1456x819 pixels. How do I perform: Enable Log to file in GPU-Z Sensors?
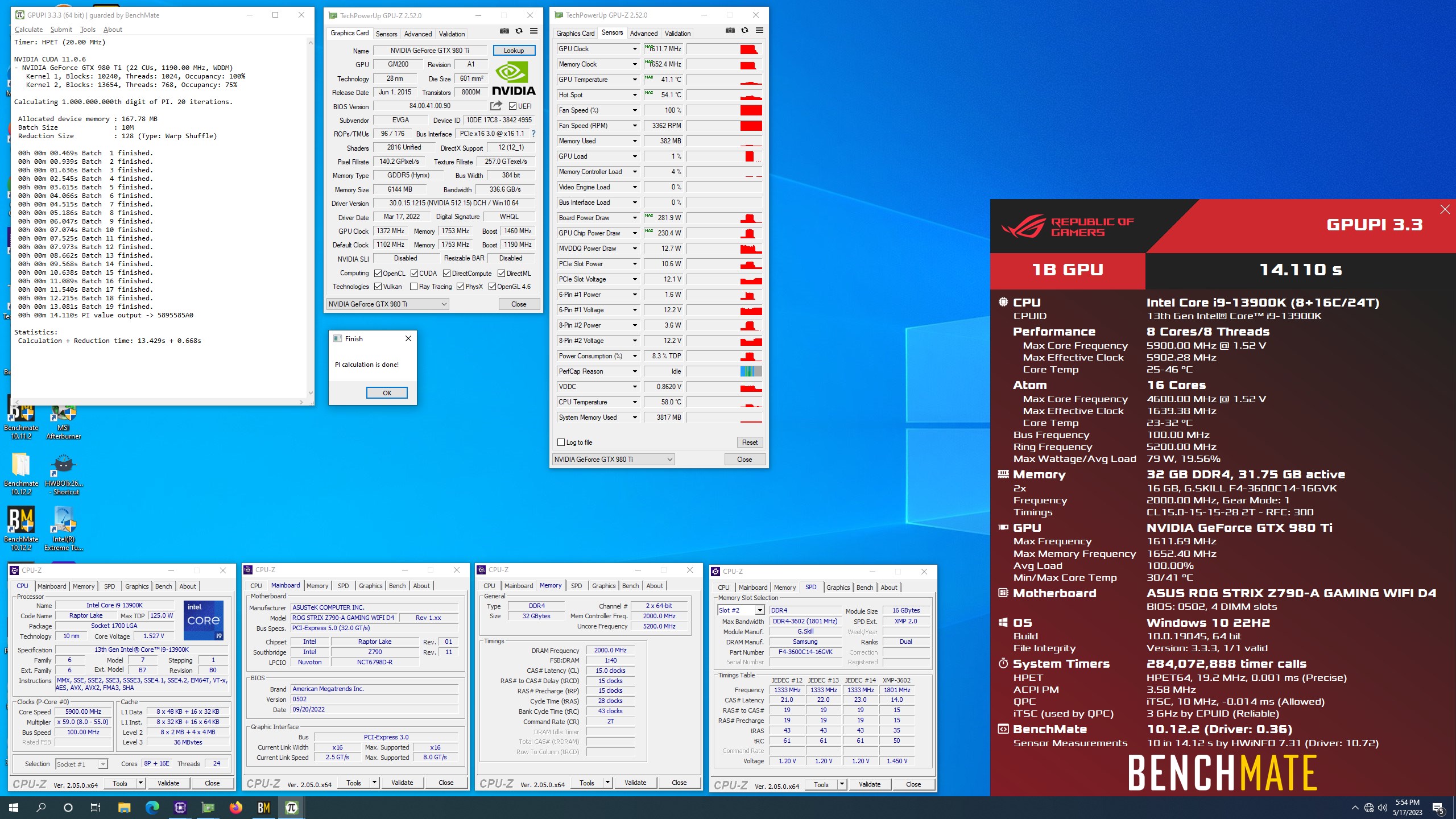561,442
